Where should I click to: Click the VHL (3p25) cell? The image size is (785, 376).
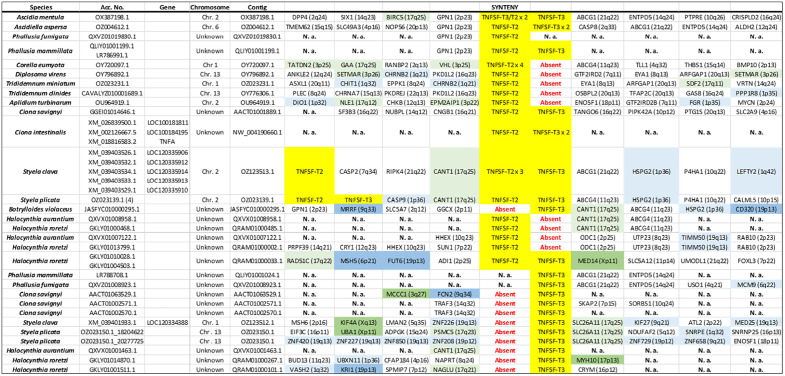point(455,65)
